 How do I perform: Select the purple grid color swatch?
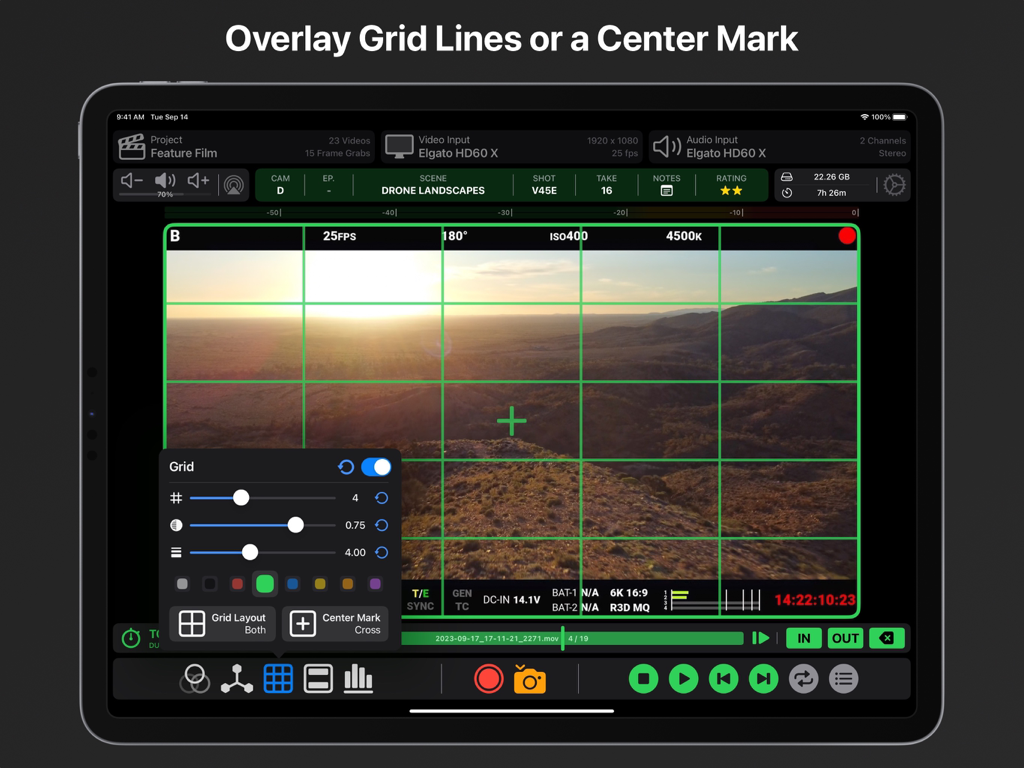pos(375,584)
